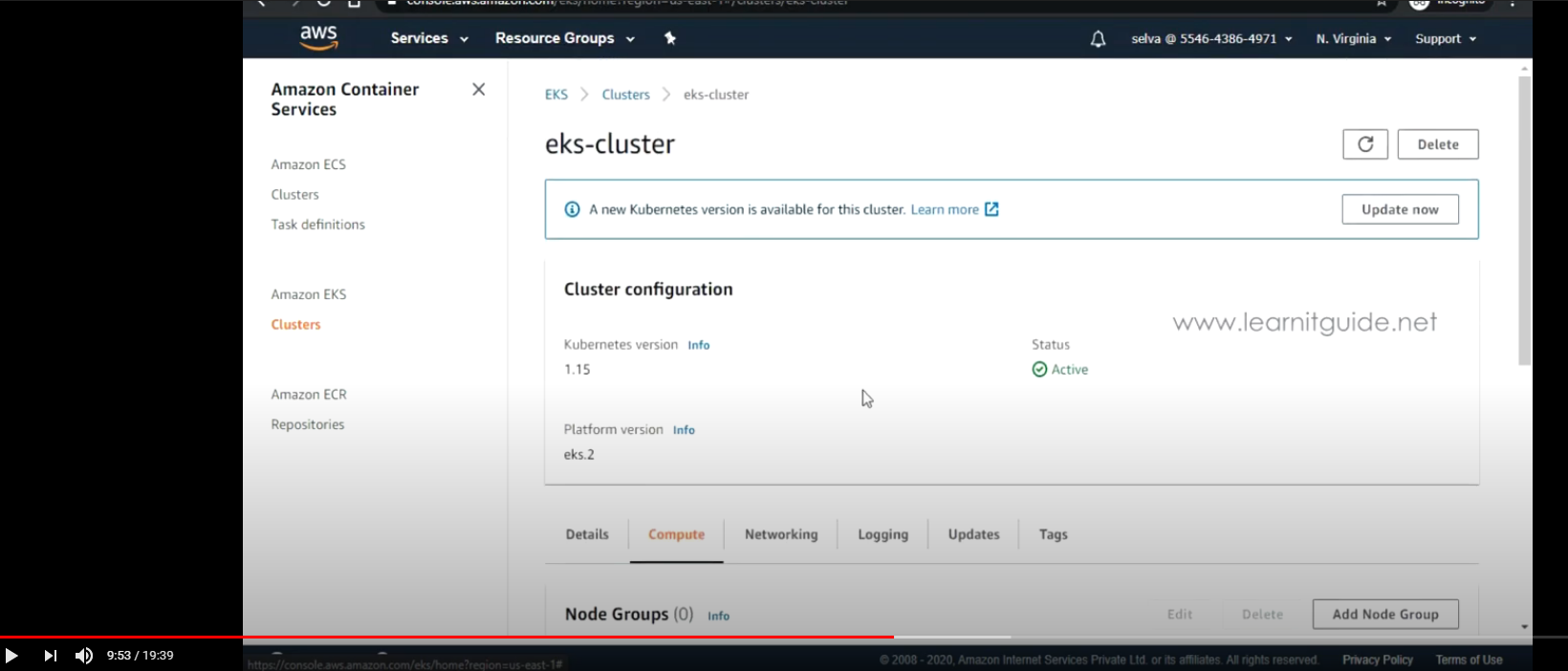Seek on the video progress bar

[784, 637]
